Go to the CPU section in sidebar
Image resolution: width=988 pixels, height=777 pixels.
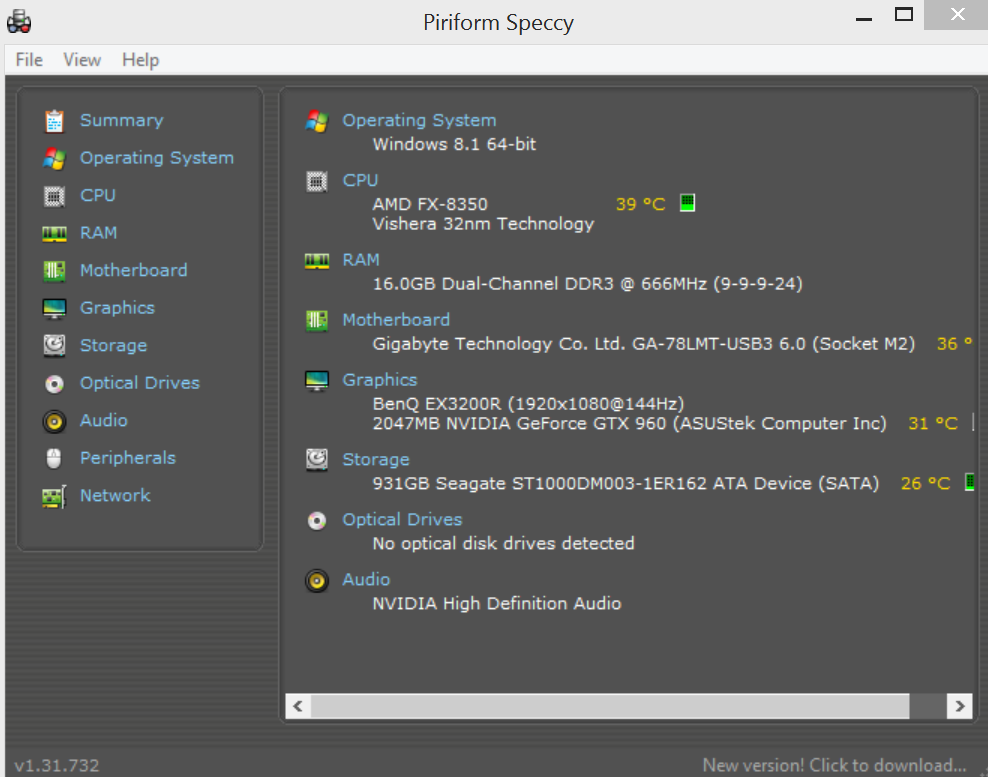pos(98,195)
